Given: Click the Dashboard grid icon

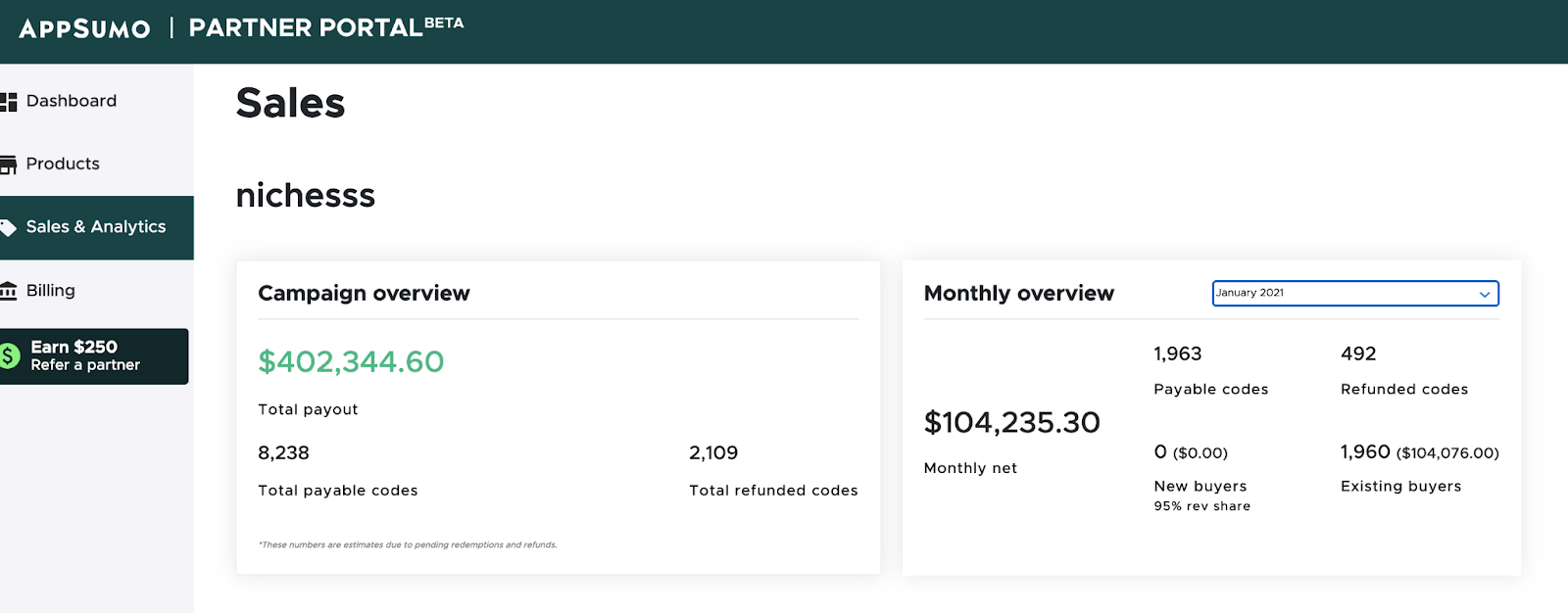Looking at the screenshot, I should point(9,102).
